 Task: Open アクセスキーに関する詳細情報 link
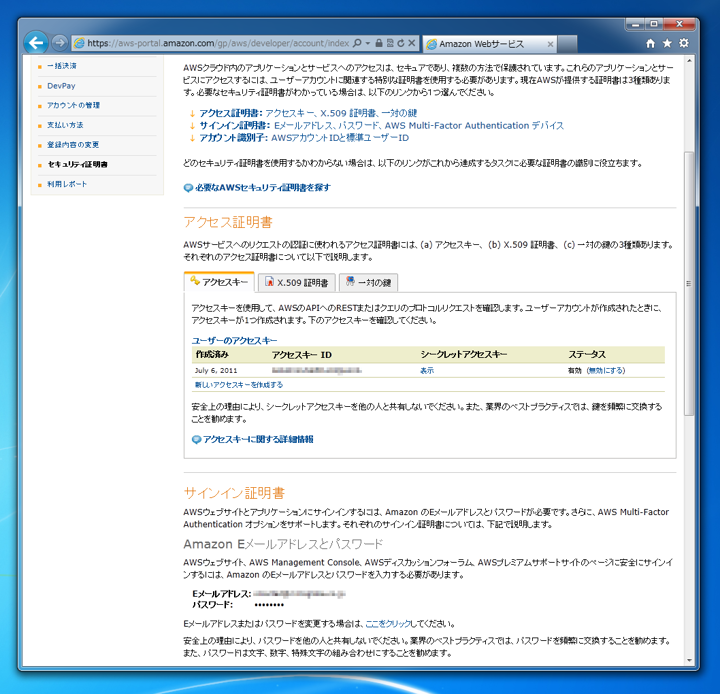[258, 440]
